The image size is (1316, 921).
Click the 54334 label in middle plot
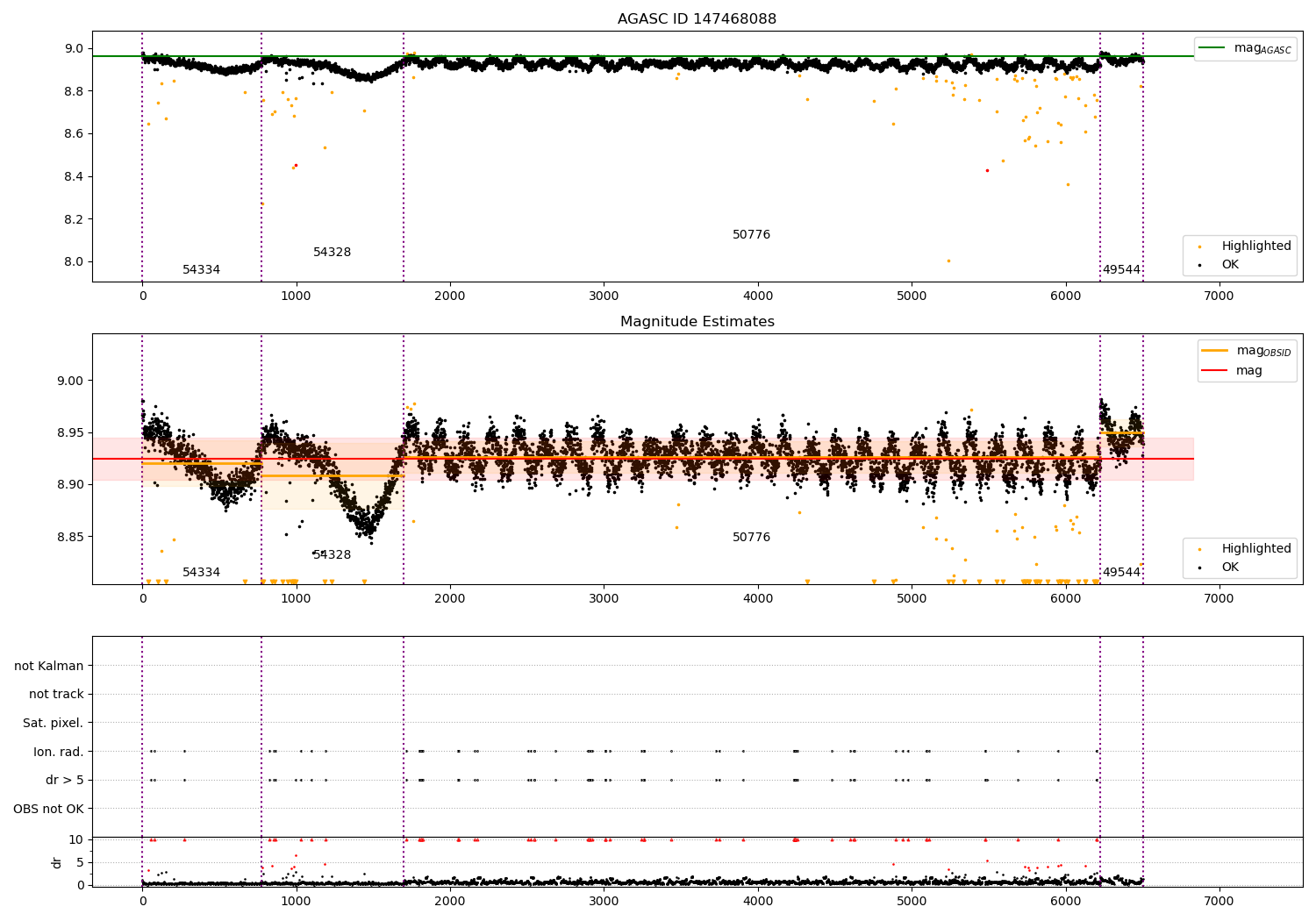coord(202,573)
